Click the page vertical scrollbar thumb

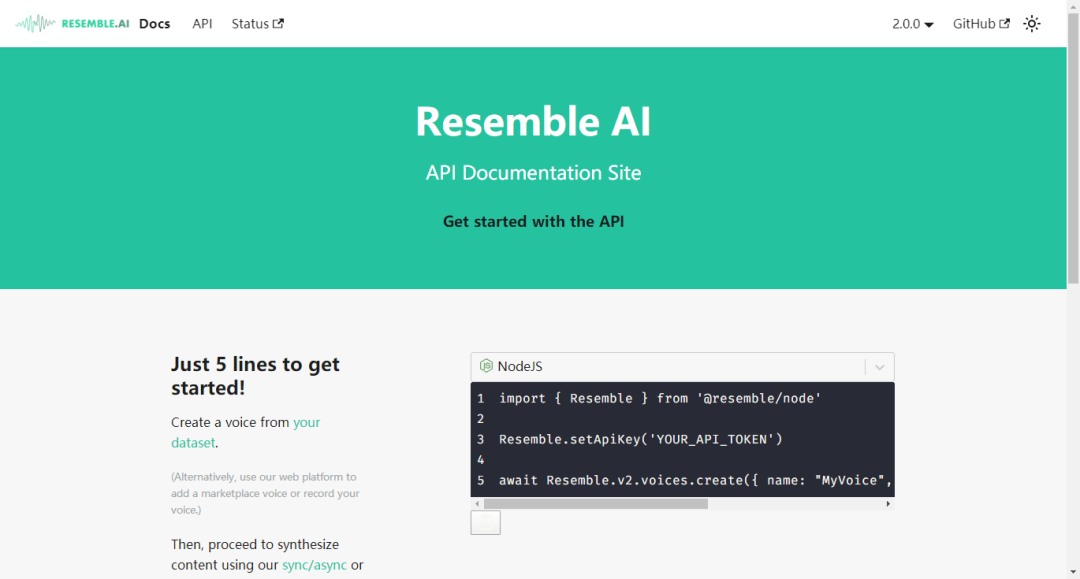[1073, 147]
